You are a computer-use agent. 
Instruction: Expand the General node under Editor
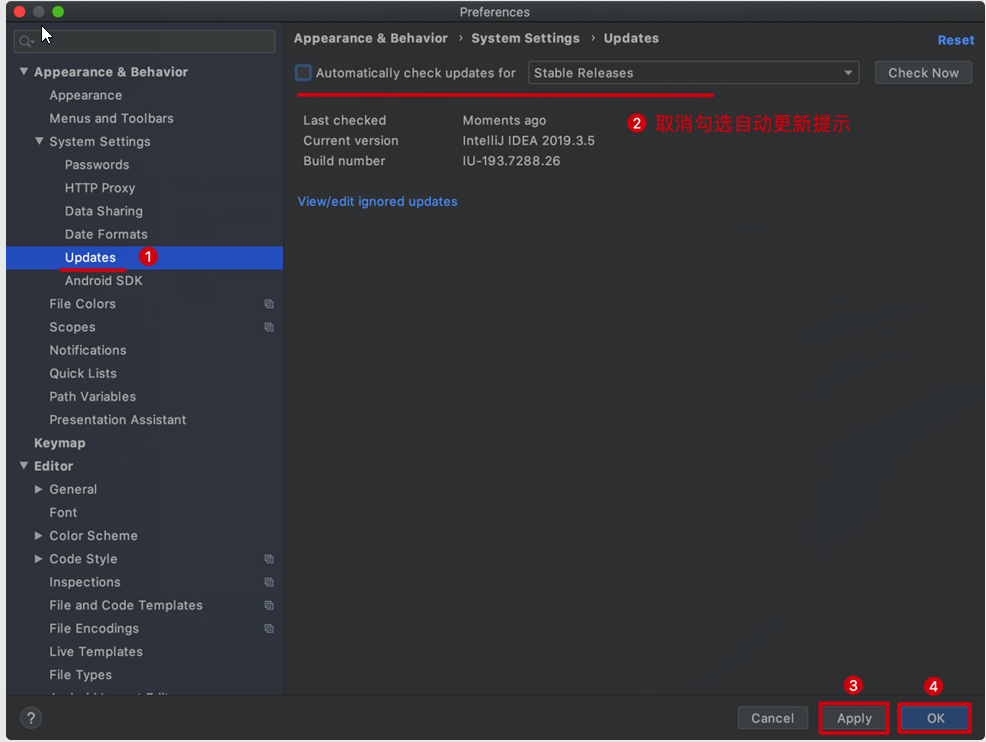tap(39, 489)
